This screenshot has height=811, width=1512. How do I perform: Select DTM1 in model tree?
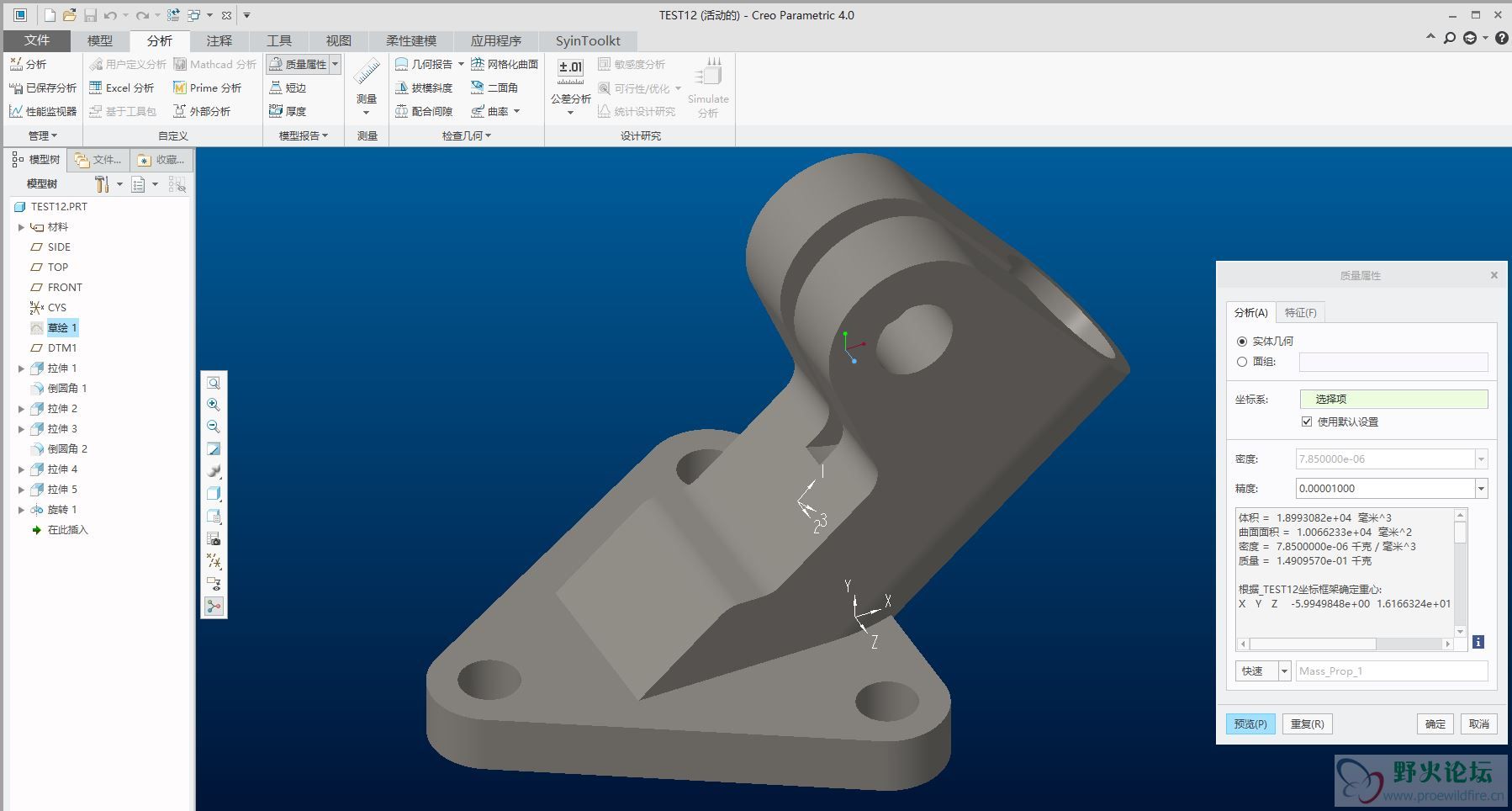[x=62, y=348]
